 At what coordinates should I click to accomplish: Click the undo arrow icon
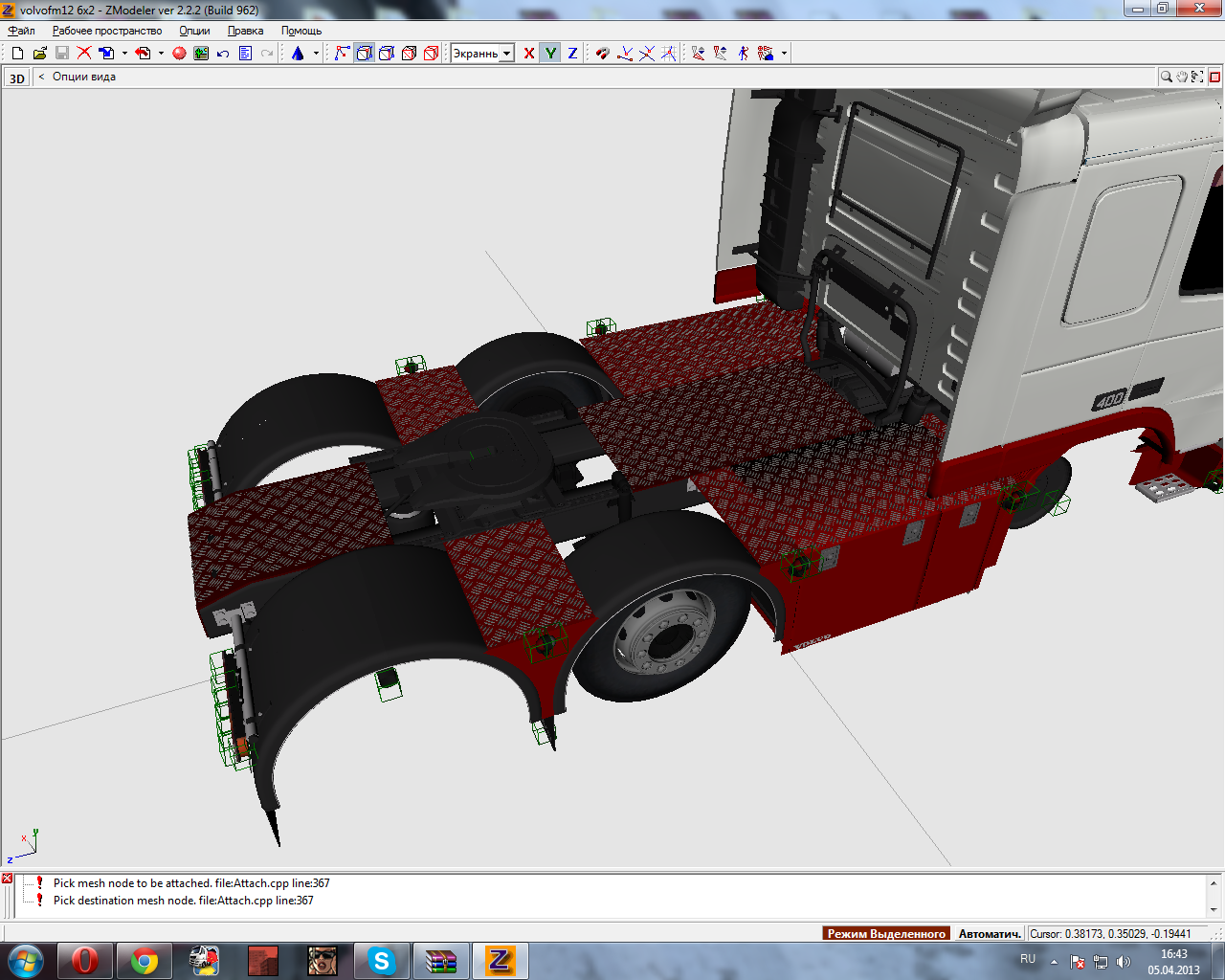[223, 54]
